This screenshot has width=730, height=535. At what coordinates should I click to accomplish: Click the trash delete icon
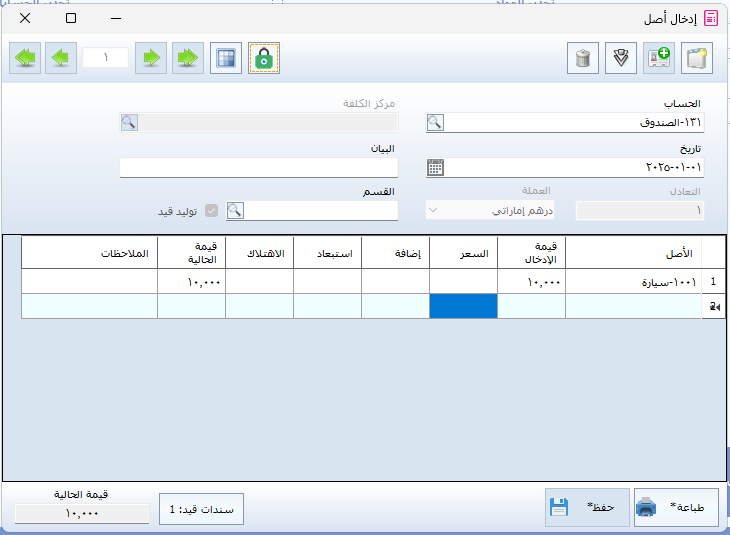tap(583, 58)
